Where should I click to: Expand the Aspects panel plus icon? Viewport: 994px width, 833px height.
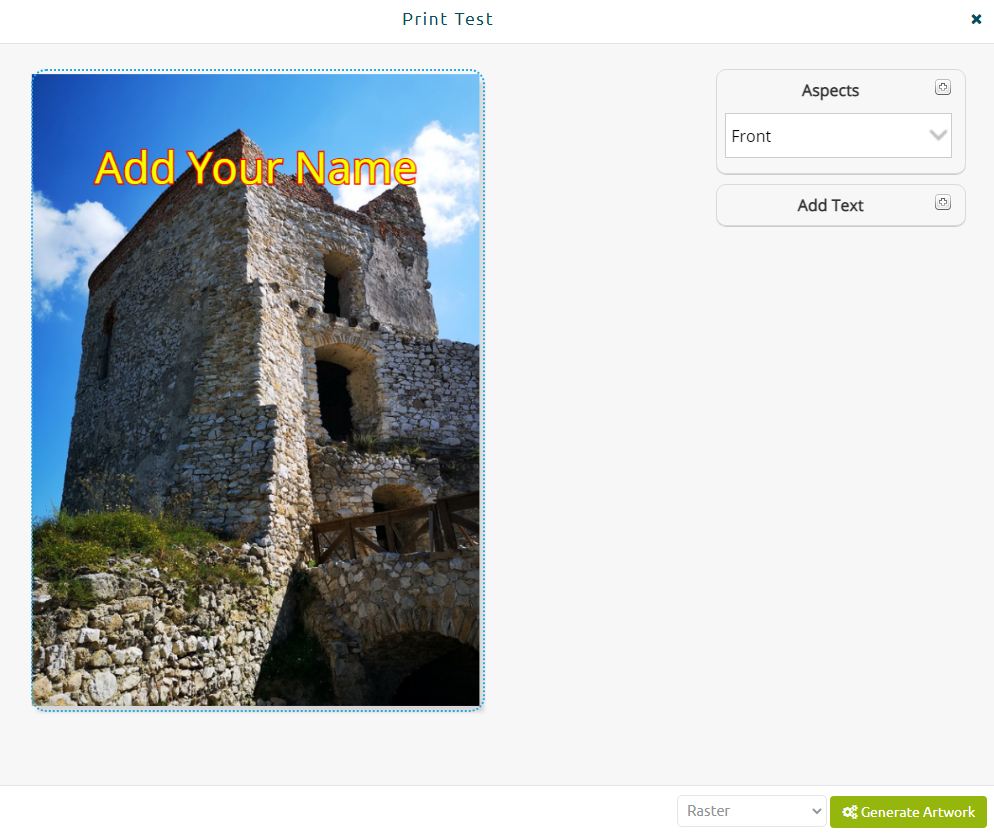[x=943, y=87]
